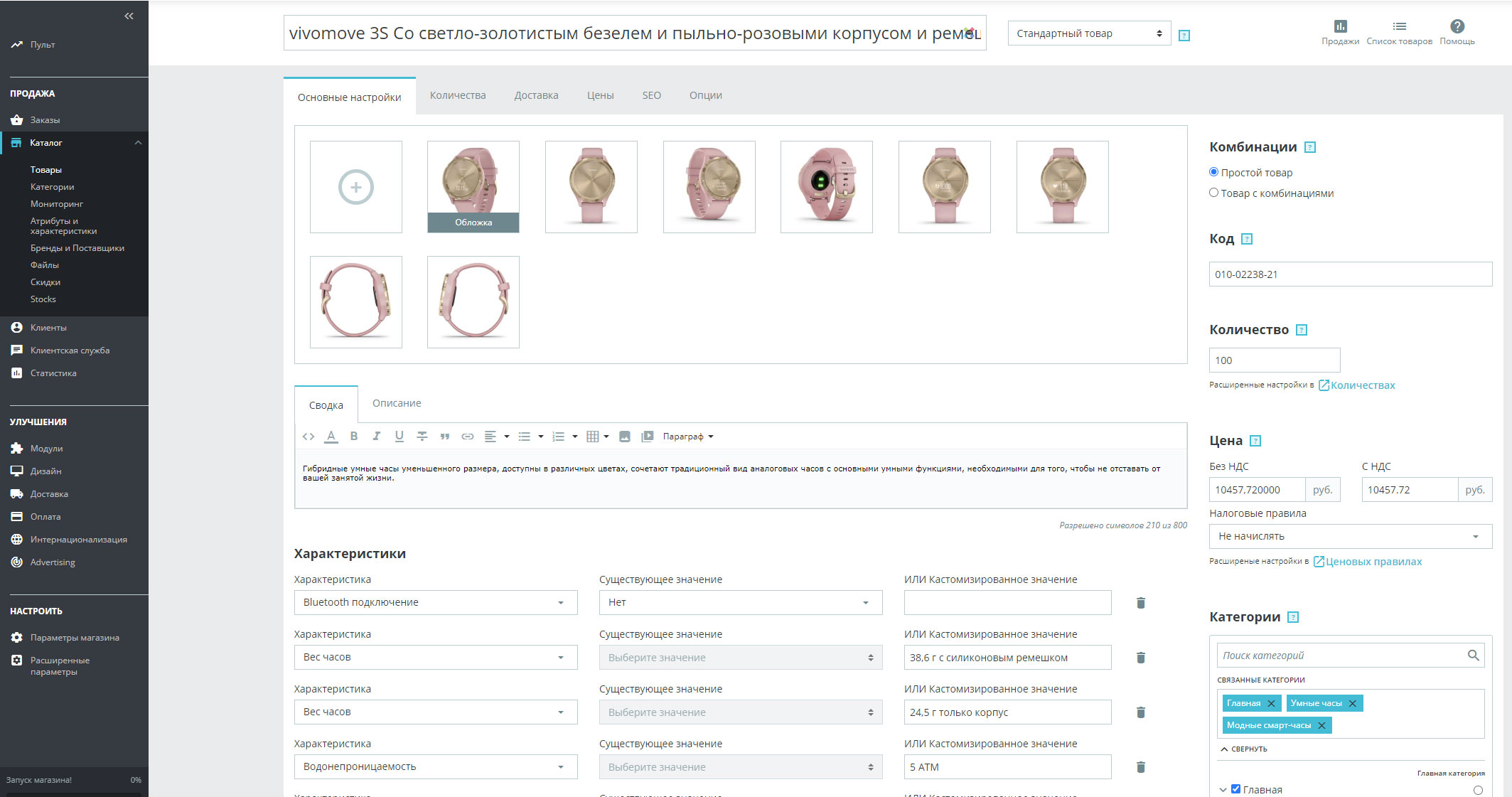
Task: Click the insert table icon in editor
Action: (x=593, y=437)
